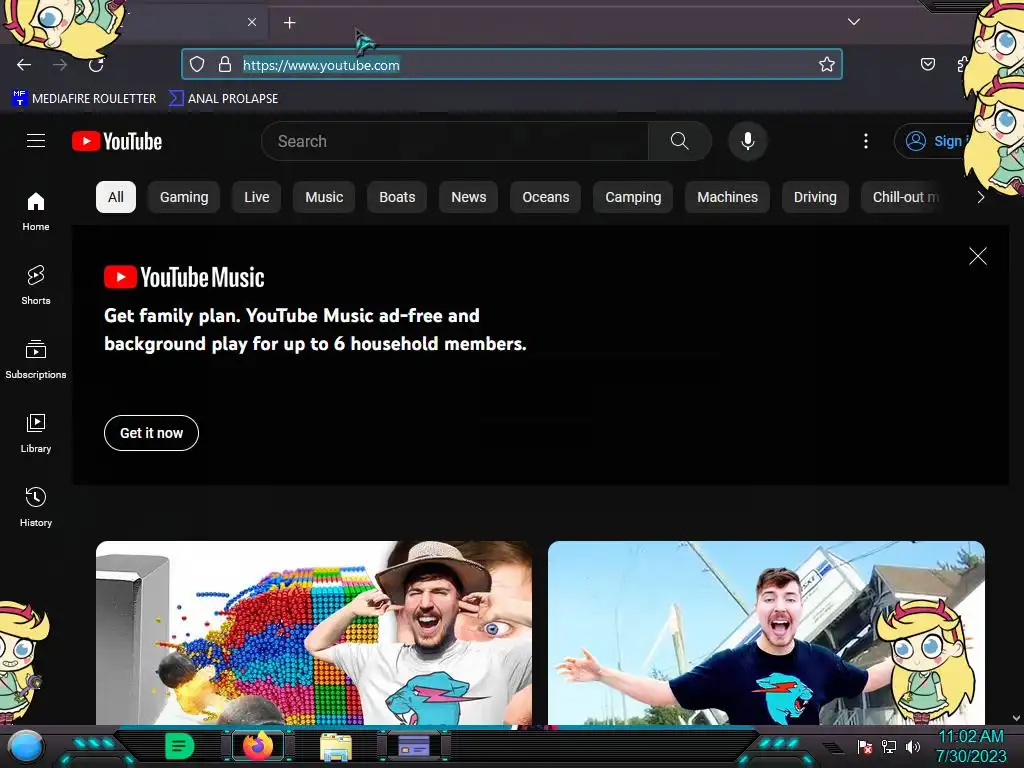Image resolution: width=1024 pixels, height=768 pixels.
Task: Open History in the sidebar
Action: 36,507
